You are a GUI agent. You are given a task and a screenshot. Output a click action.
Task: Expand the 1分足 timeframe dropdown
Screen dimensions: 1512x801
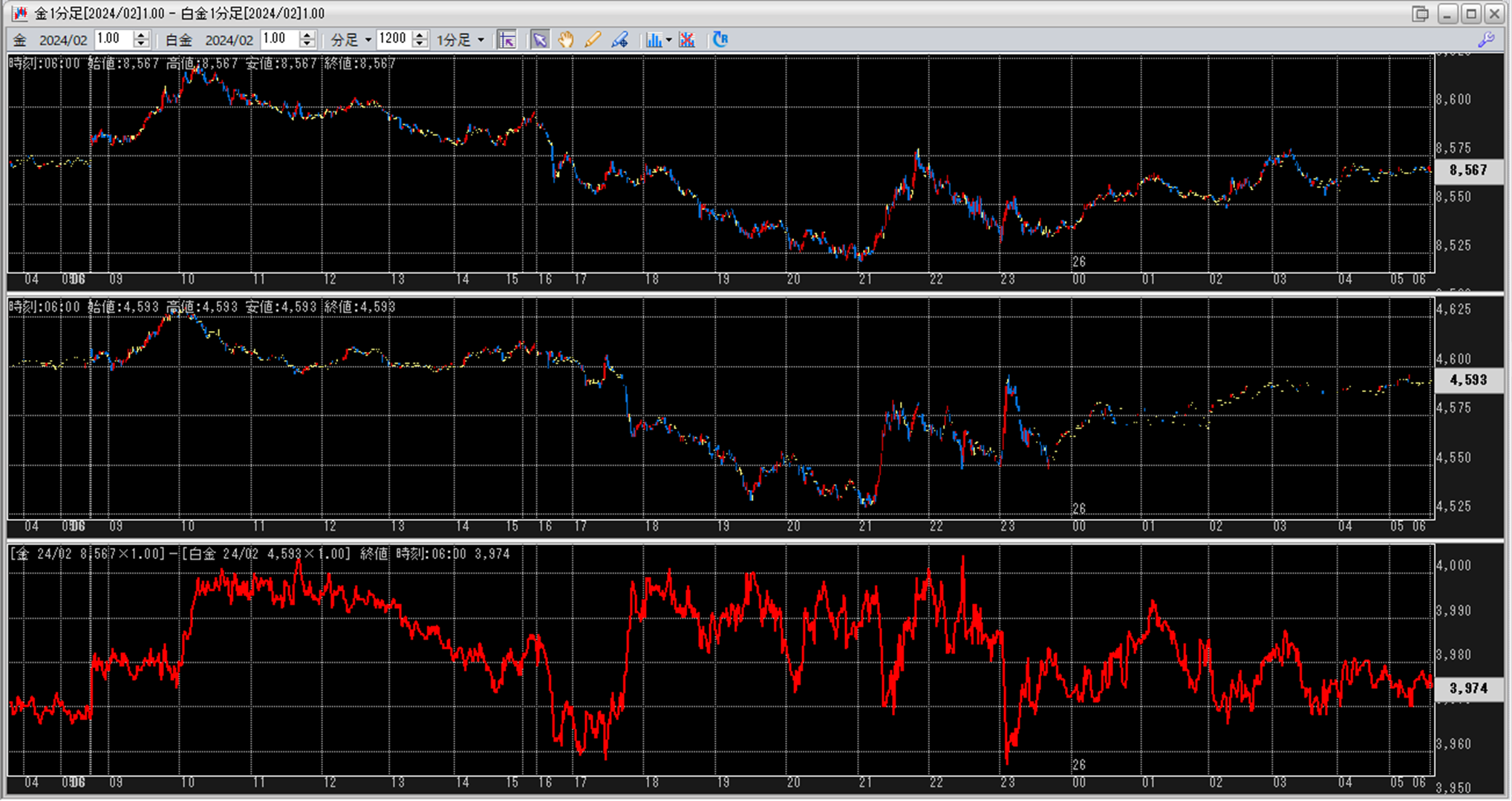click(x=460, y=40)
